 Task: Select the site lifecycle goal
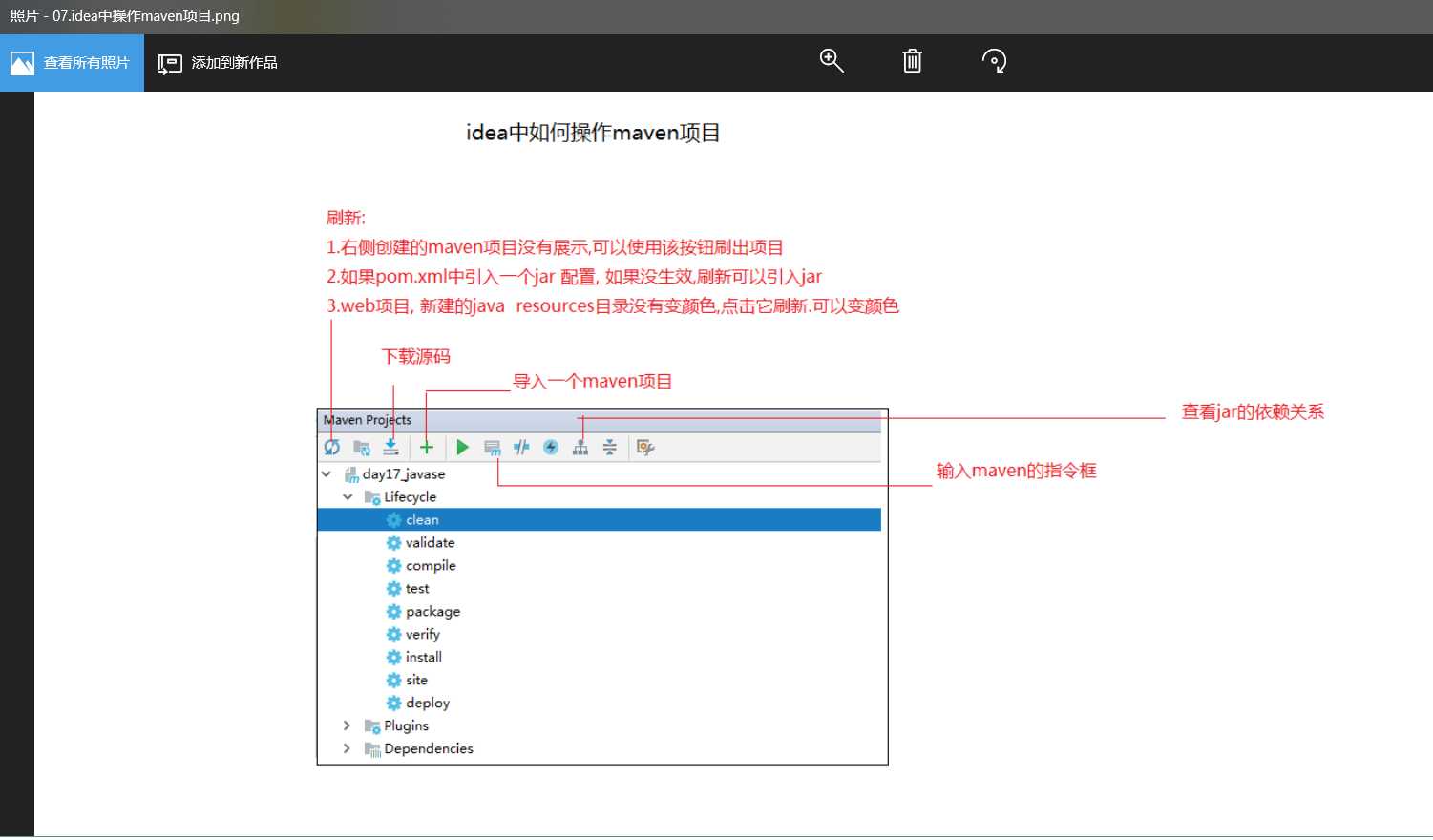[416, 680]
